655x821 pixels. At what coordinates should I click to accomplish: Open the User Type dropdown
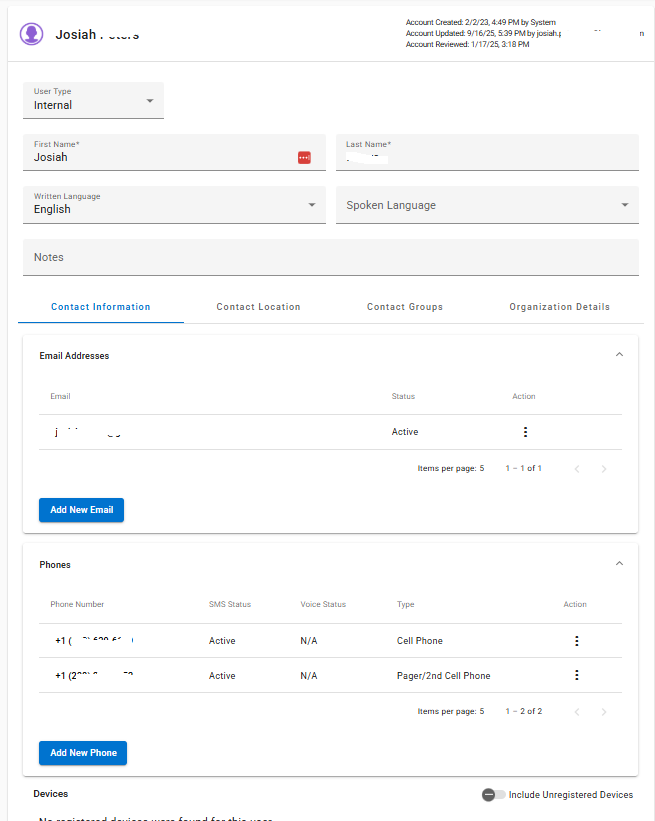click(93, 100)
